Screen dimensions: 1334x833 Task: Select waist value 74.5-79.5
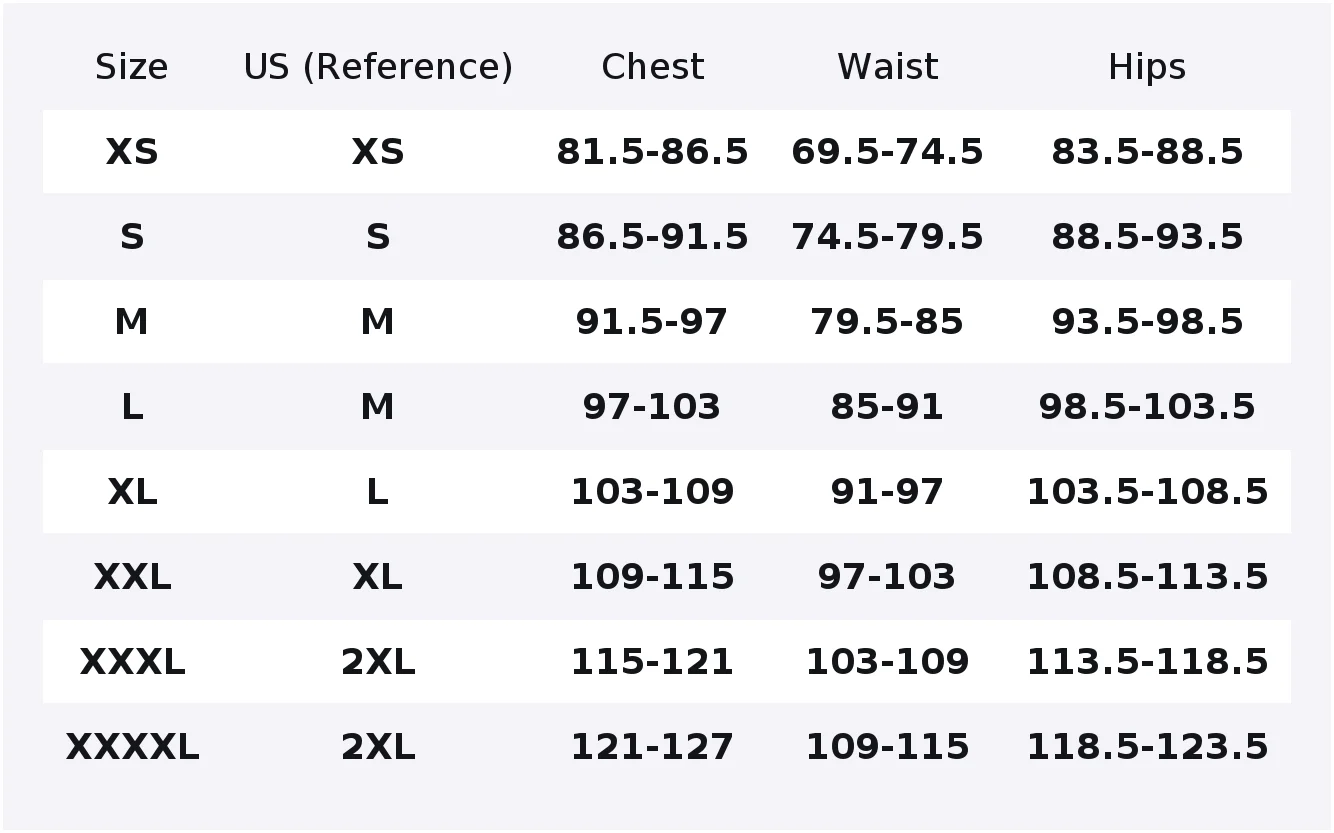click(x=887, y=237)
